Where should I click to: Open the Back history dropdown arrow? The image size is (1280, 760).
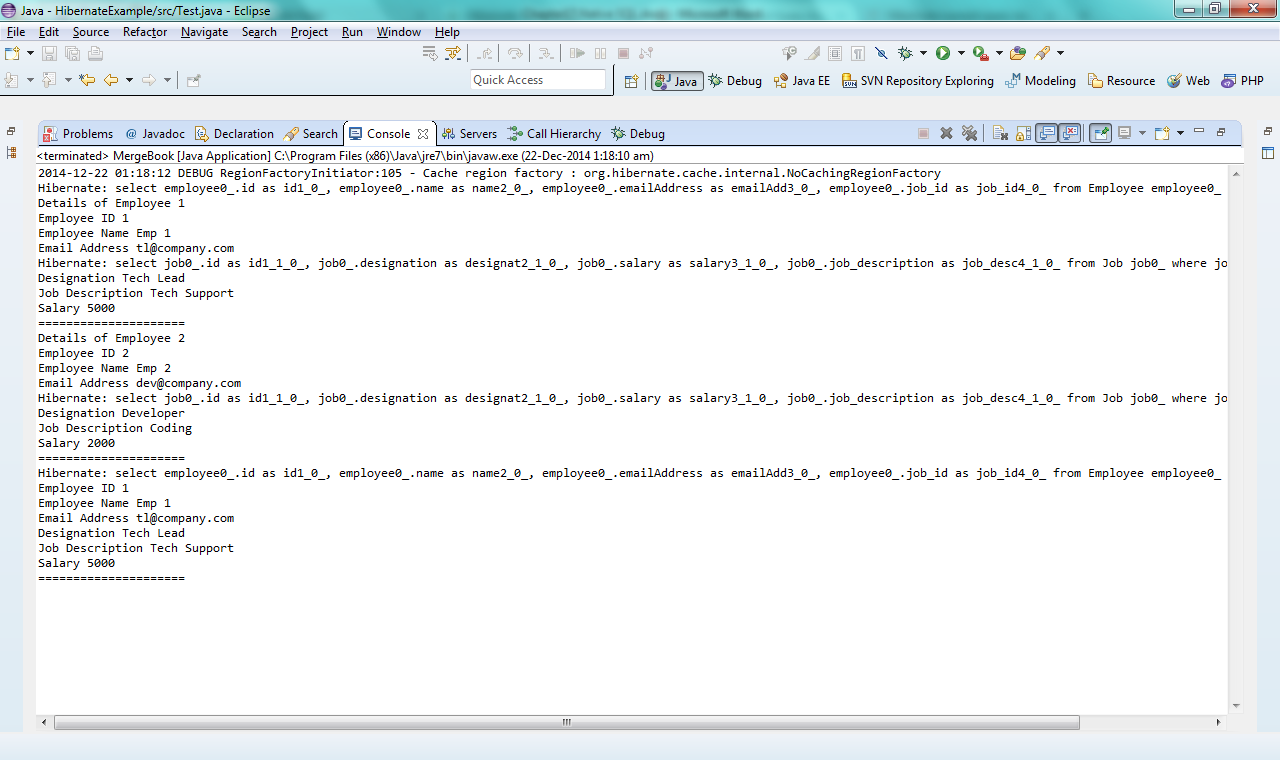(x=129, y=80)
